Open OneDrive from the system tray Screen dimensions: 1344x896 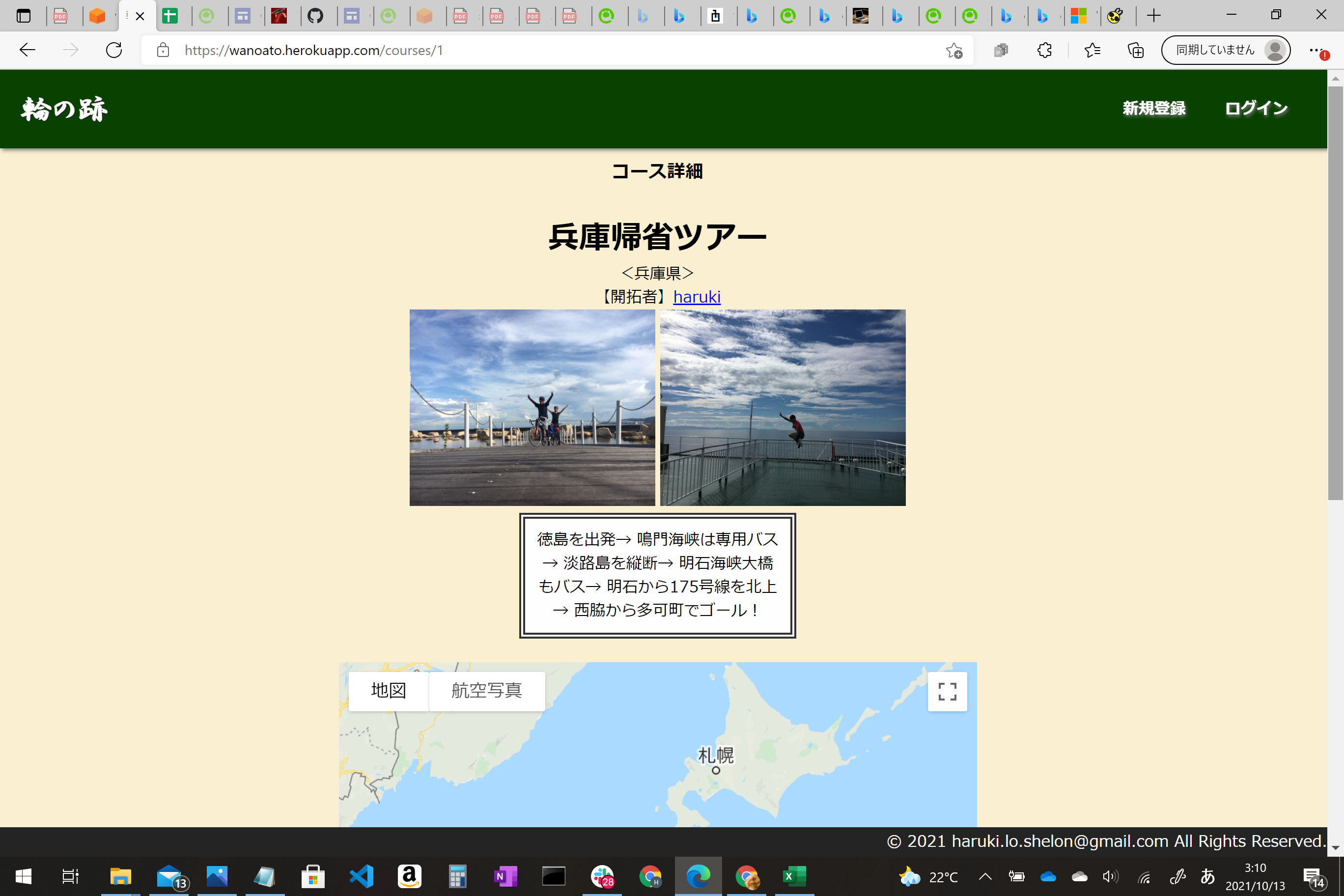coord(1047,876)
